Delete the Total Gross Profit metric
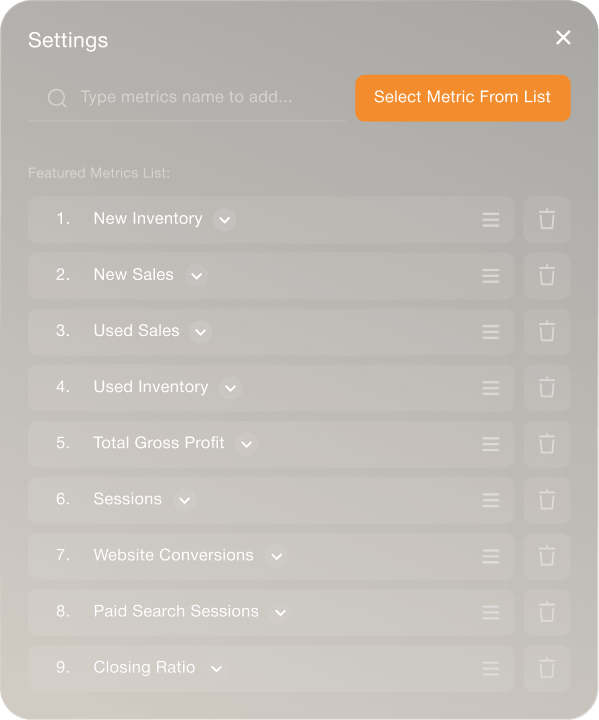The height and width of the screenshot is (720, 599). (547, 444)
